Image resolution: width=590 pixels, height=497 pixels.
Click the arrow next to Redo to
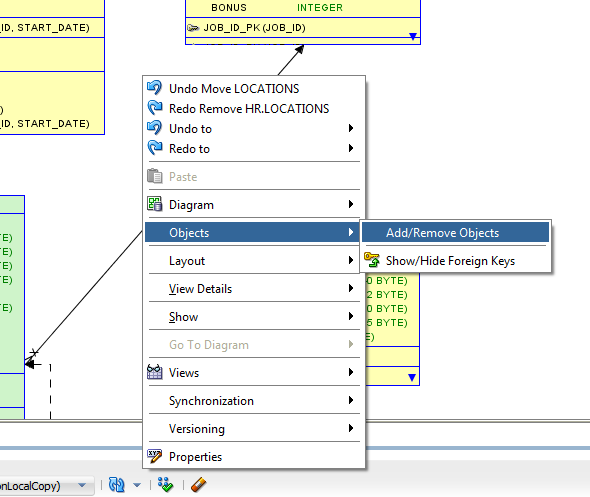tap(351, 148)
